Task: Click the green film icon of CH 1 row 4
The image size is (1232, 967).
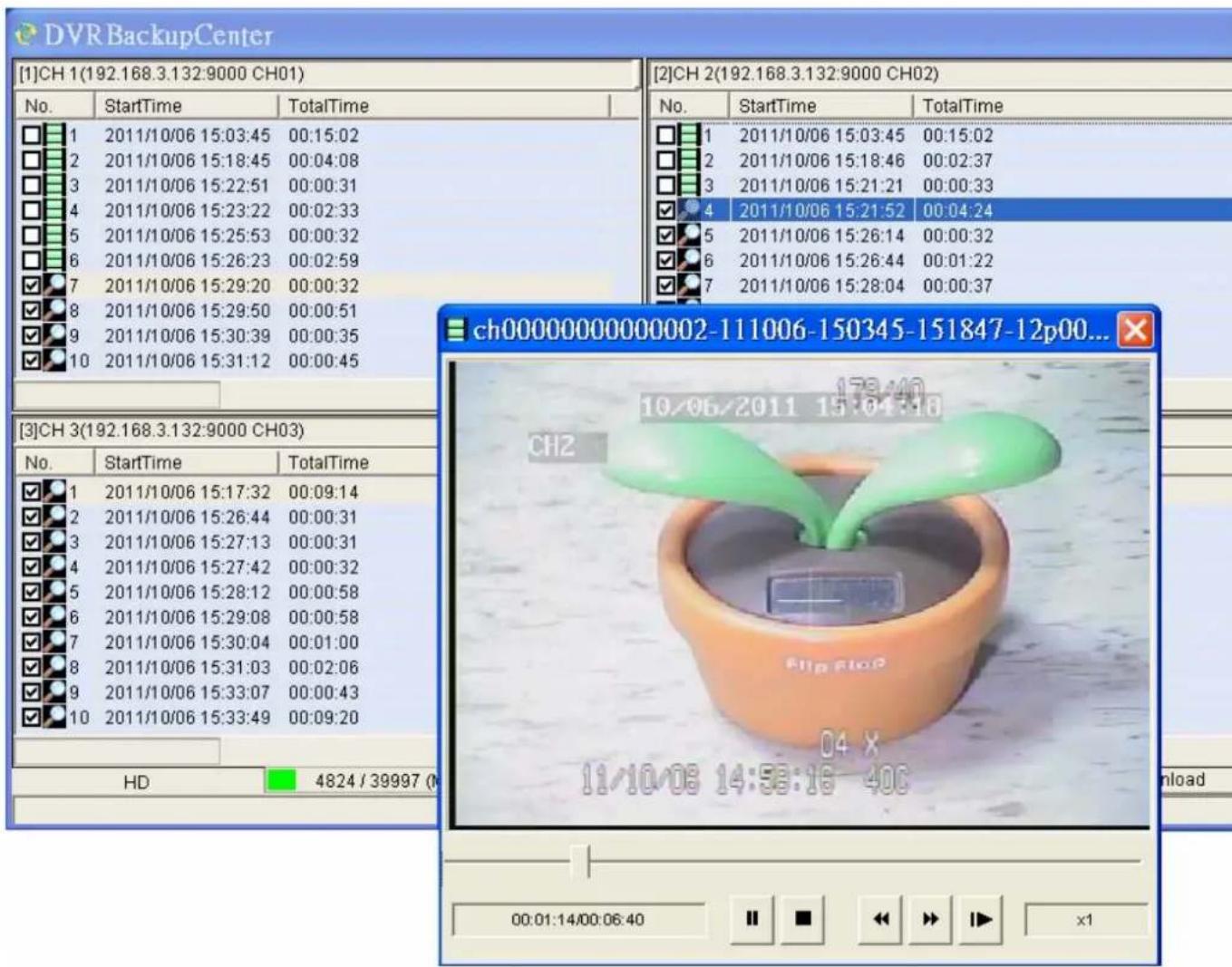Action: pyautogui.click(x=54, y=210)
